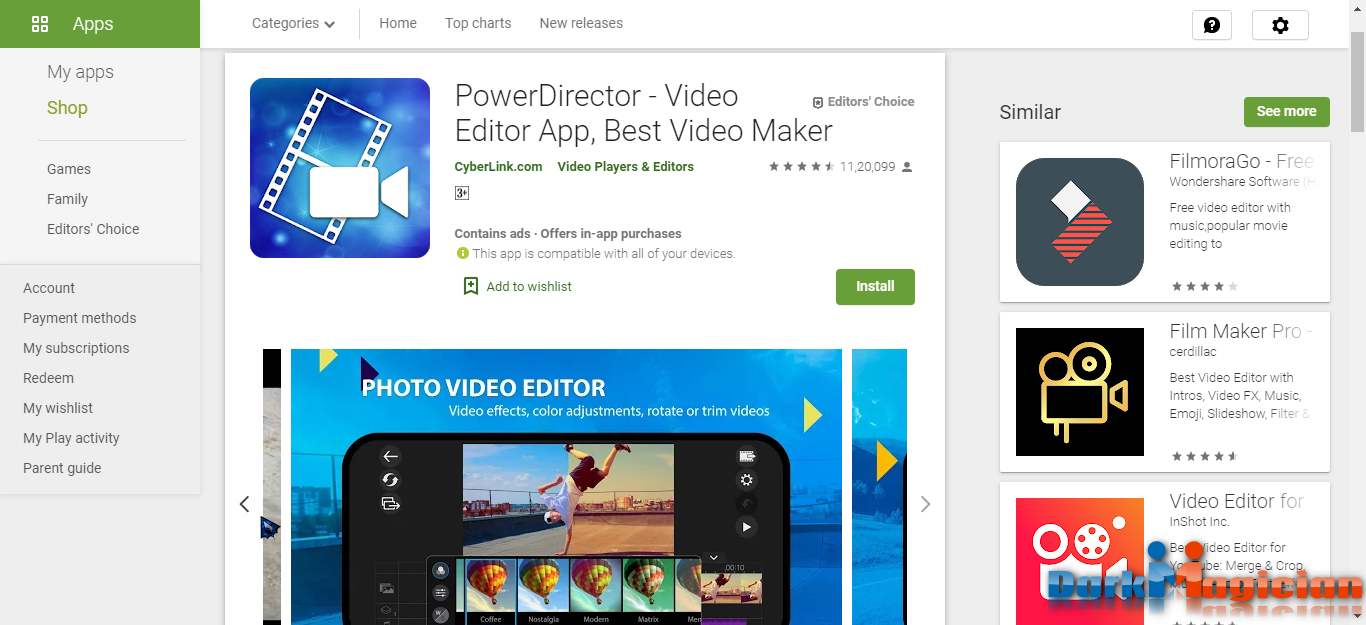
Task: Open Editors' Choice in sidebar
Action: point(93,229)
